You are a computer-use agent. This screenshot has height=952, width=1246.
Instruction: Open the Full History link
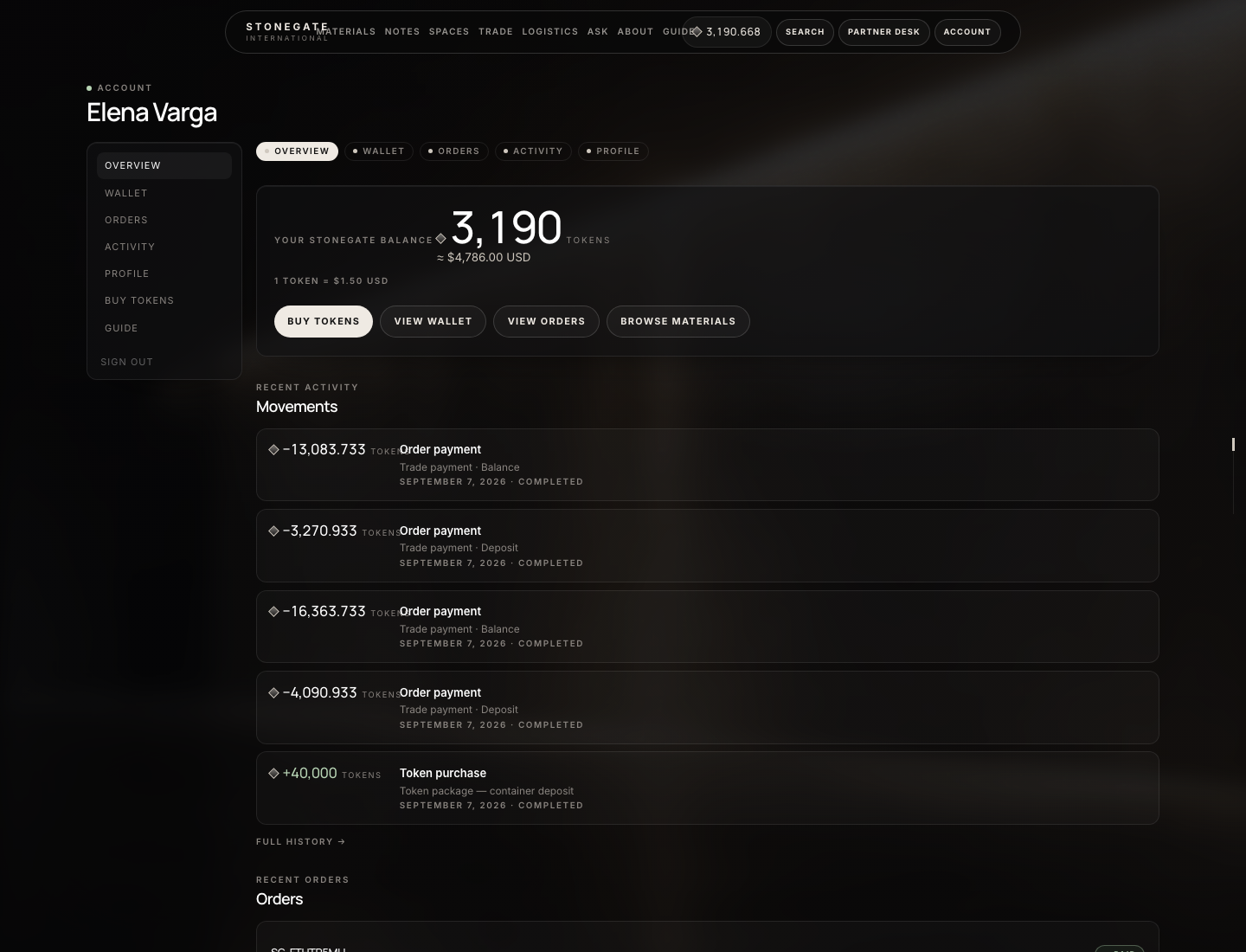[x=301, y=841]
